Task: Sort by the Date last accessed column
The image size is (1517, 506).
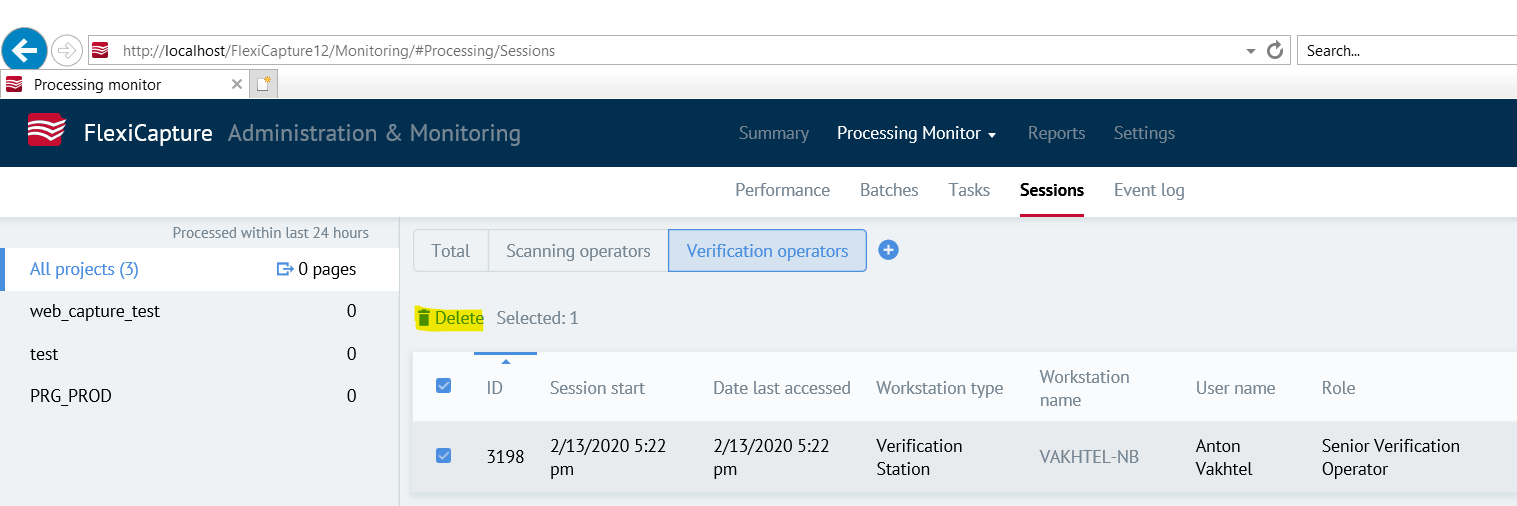Action: click(x=781, y=388)
